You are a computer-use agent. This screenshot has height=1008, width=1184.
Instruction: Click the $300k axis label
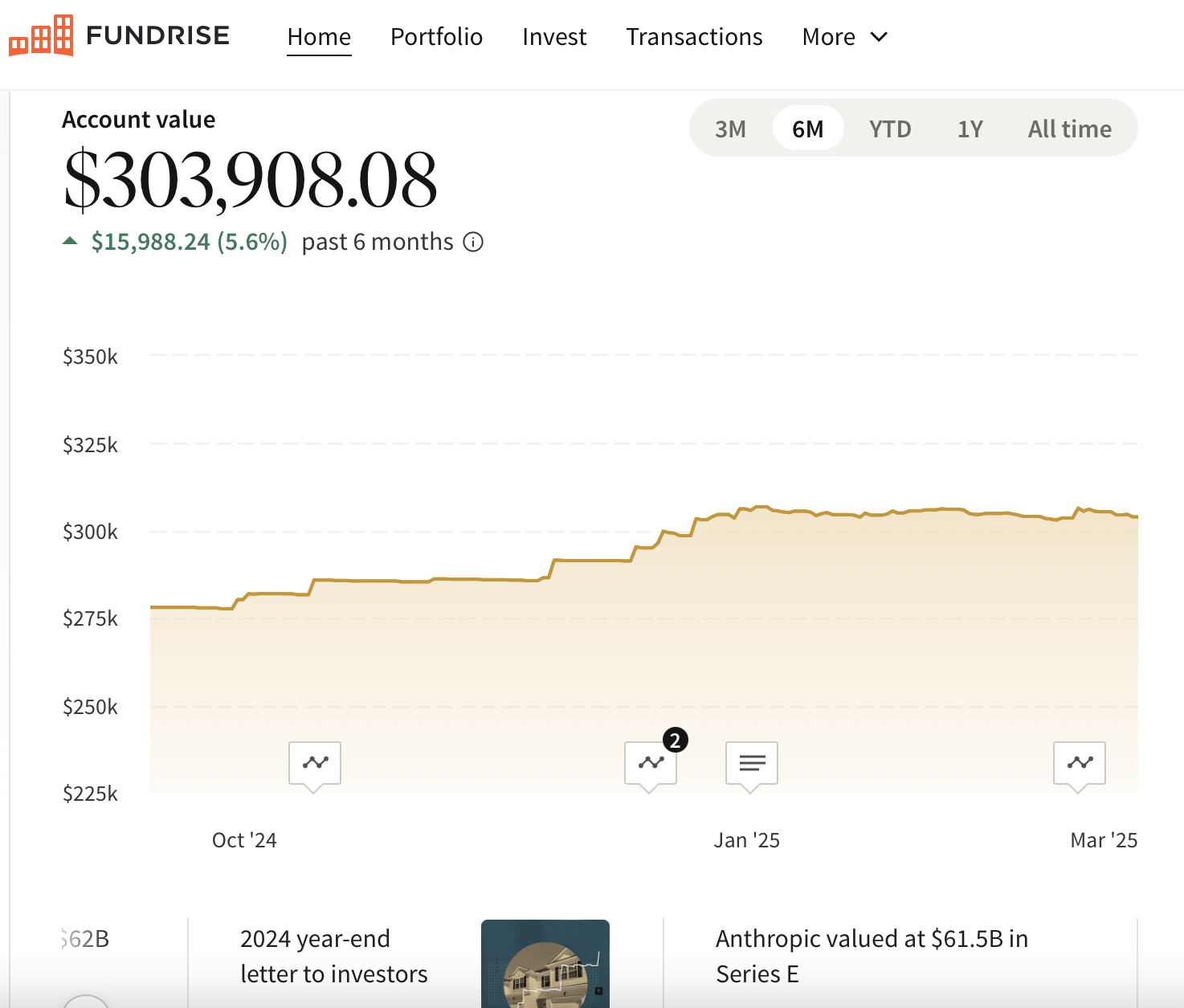click(x=91, y=532)
